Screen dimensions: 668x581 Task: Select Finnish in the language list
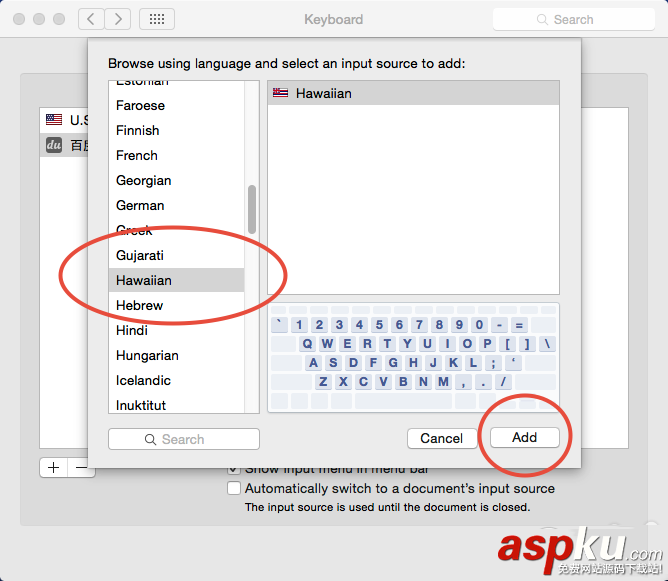coord(176,130)
